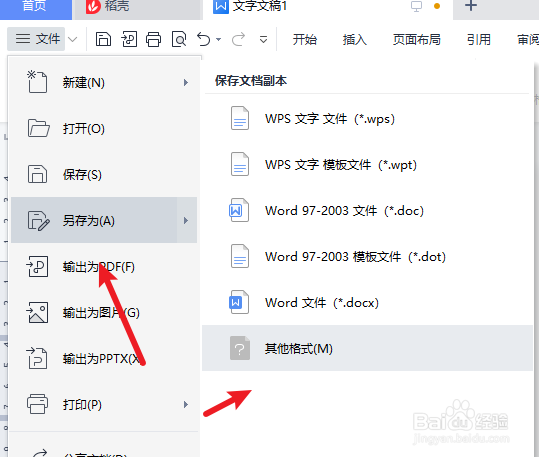The width and height of the screenshot is (539, 457).
Task: Select 另存为(A) menu entry
Action: pyautogui.click(x=104, y=220)
